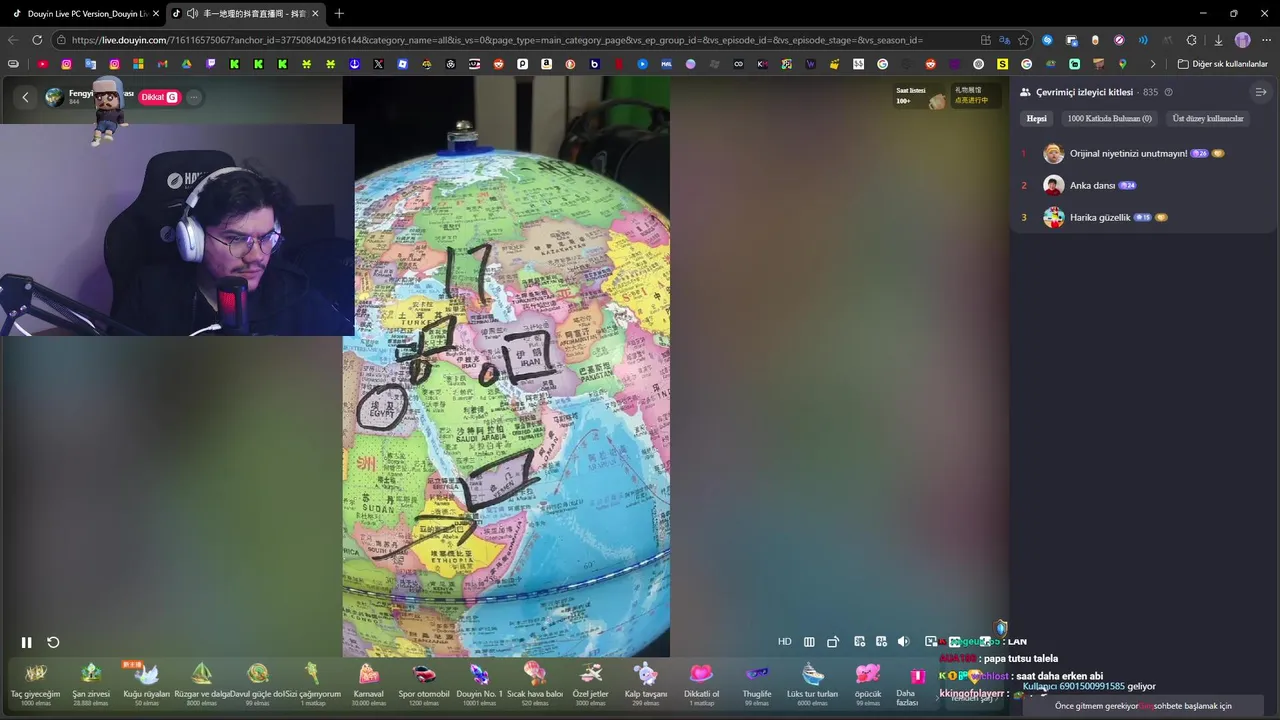Refresh the live stream with reload icon
Screen dimensions: 1280x720
coord(53,642)
